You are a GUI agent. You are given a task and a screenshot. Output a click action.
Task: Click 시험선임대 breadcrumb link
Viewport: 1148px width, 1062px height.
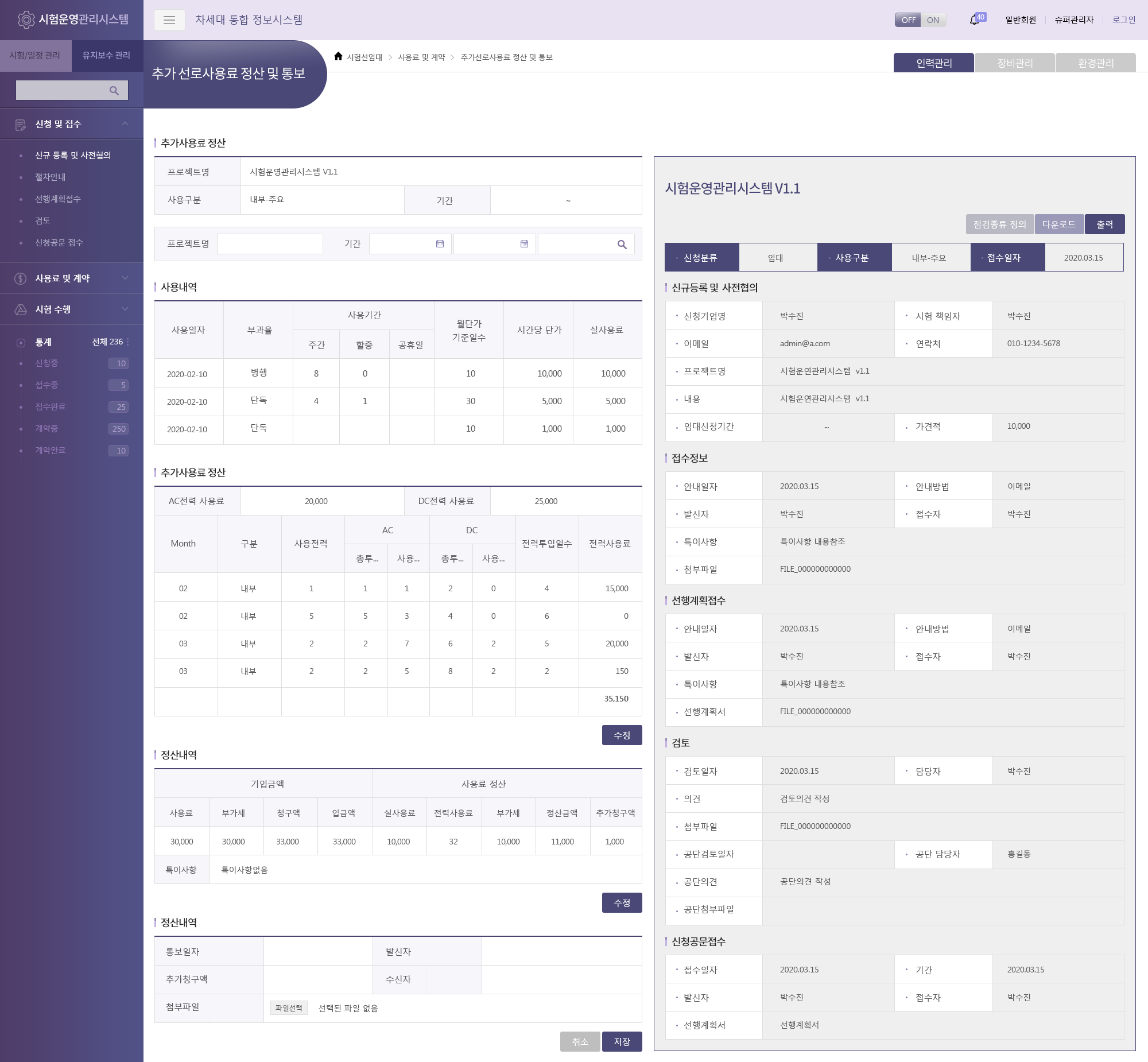(364, 57)
